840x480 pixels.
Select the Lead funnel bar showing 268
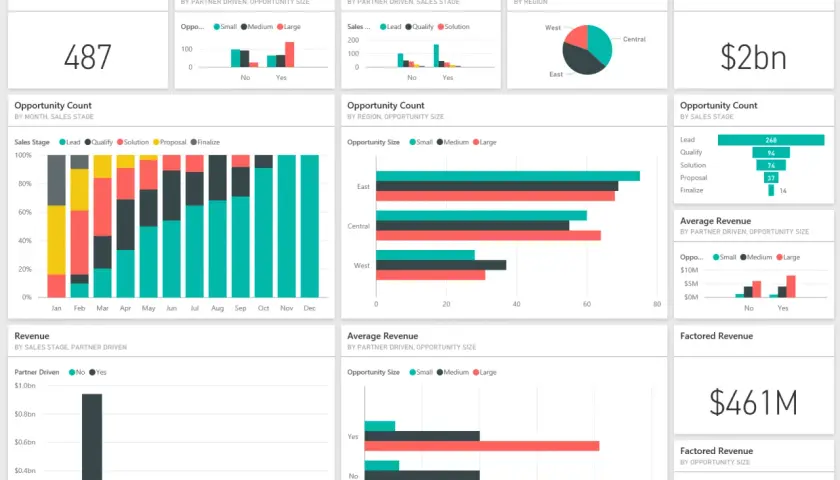771,140
